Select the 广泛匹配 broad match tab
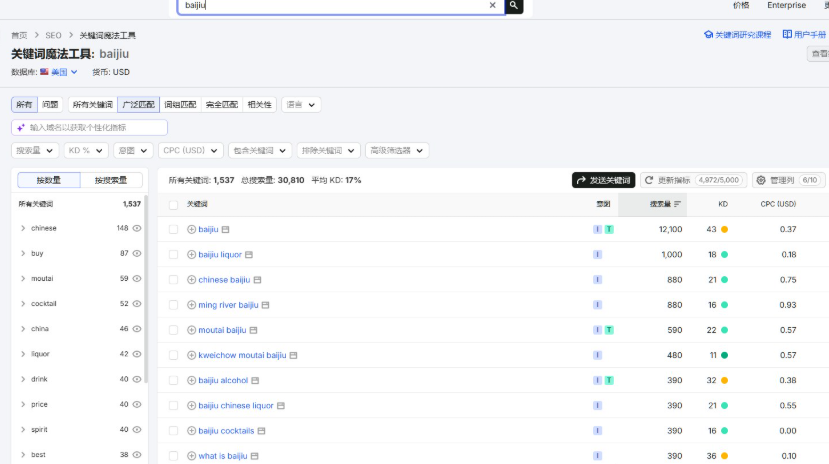This screenshot has height=464, width=829. pos(139,105)
